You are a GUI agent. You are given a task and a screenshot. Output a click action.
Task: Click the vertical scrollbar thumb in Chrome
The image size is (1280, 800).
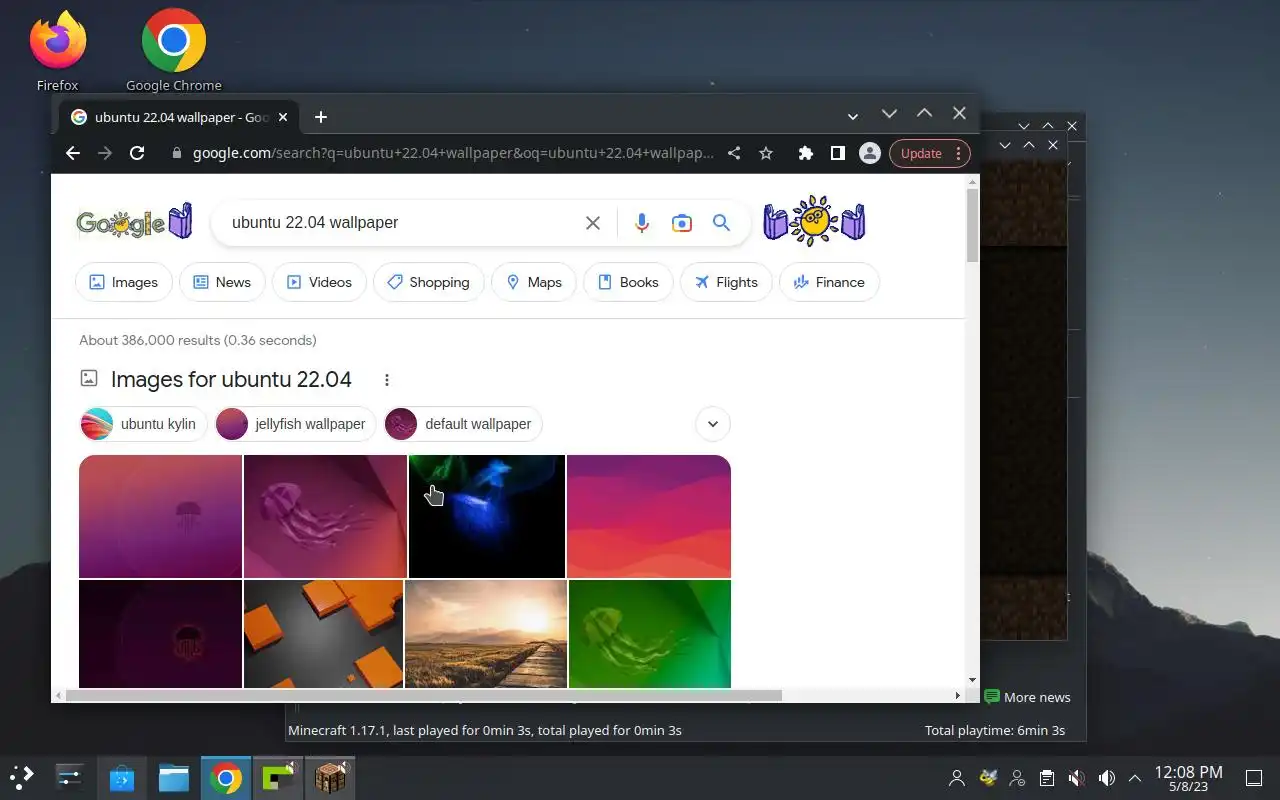(x=973, y=225)
